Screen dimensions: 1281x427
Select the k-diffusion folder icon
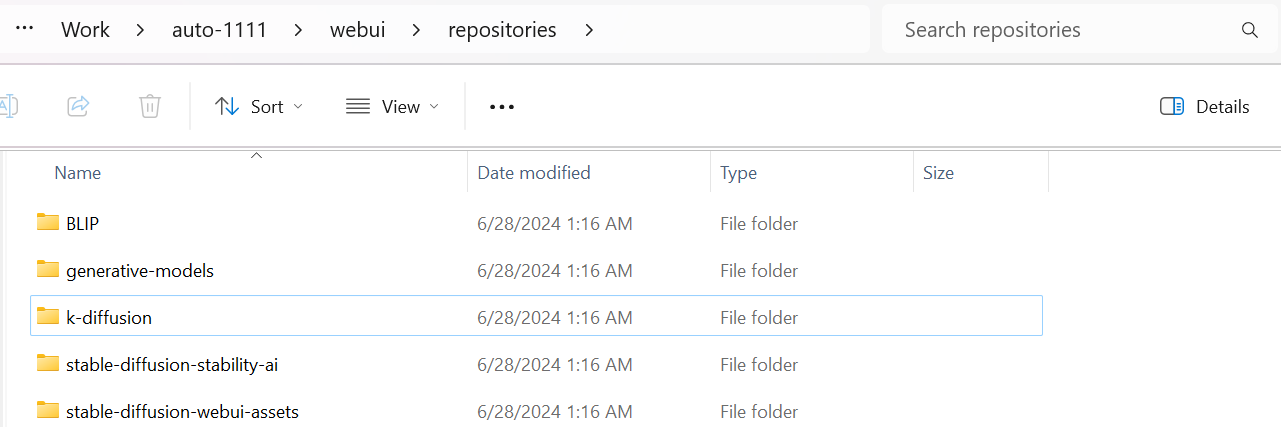click(x=48, y=317)
